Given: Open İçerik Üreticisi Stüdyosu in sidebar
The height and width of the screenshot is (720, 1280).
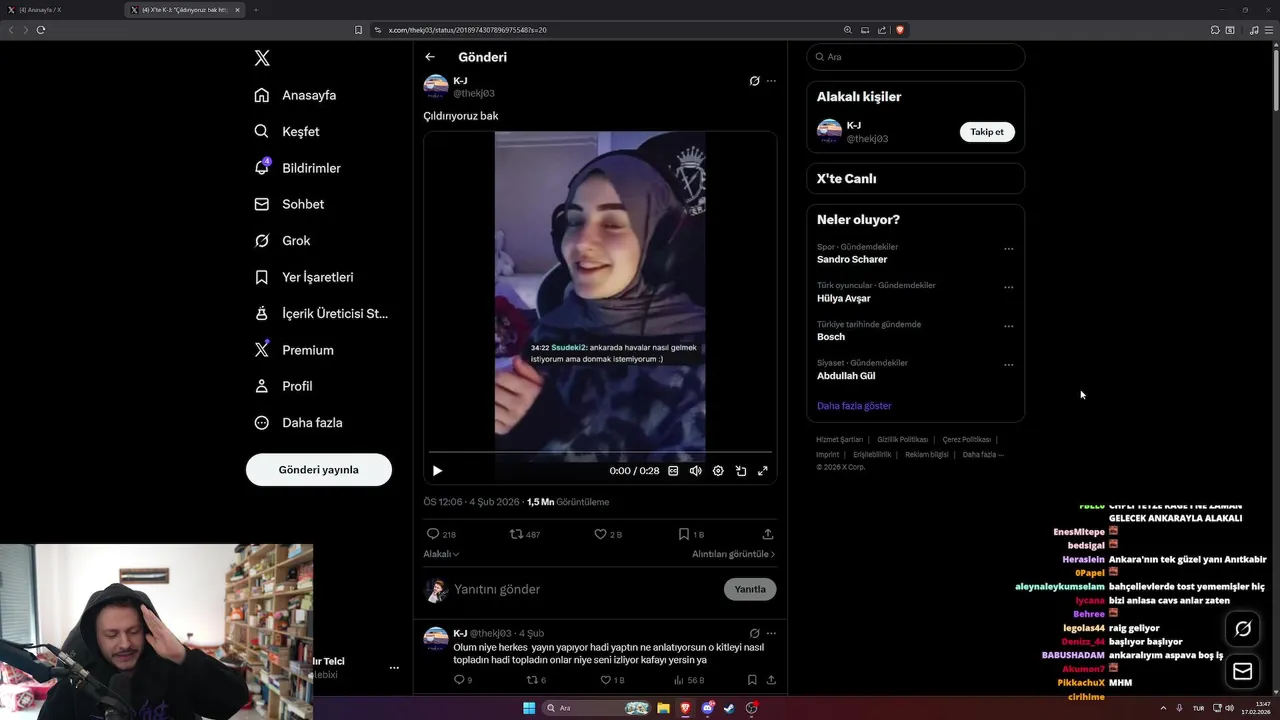Looking at the screenshot, I should (x=321, y=313).
